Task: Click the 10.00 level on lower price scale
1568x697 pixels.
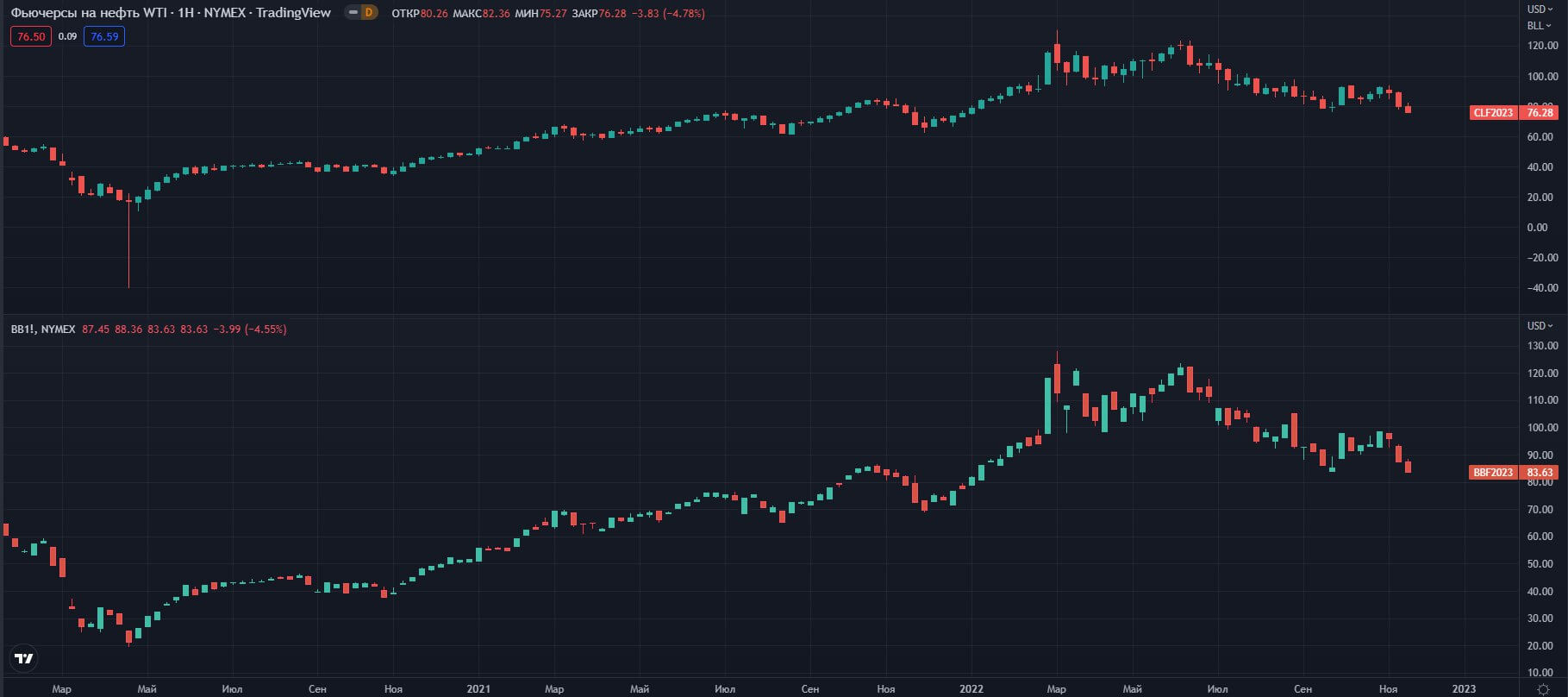Action: 1540,673
